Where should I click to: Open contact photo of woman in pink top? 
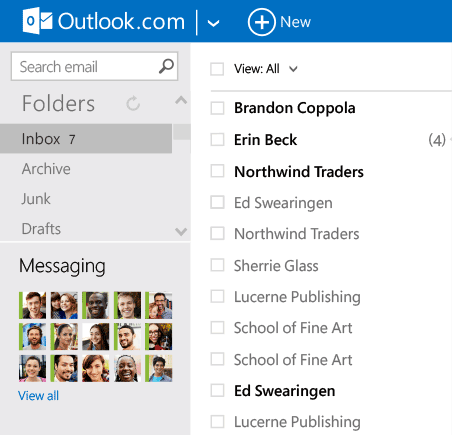click(x=32, y=368)
